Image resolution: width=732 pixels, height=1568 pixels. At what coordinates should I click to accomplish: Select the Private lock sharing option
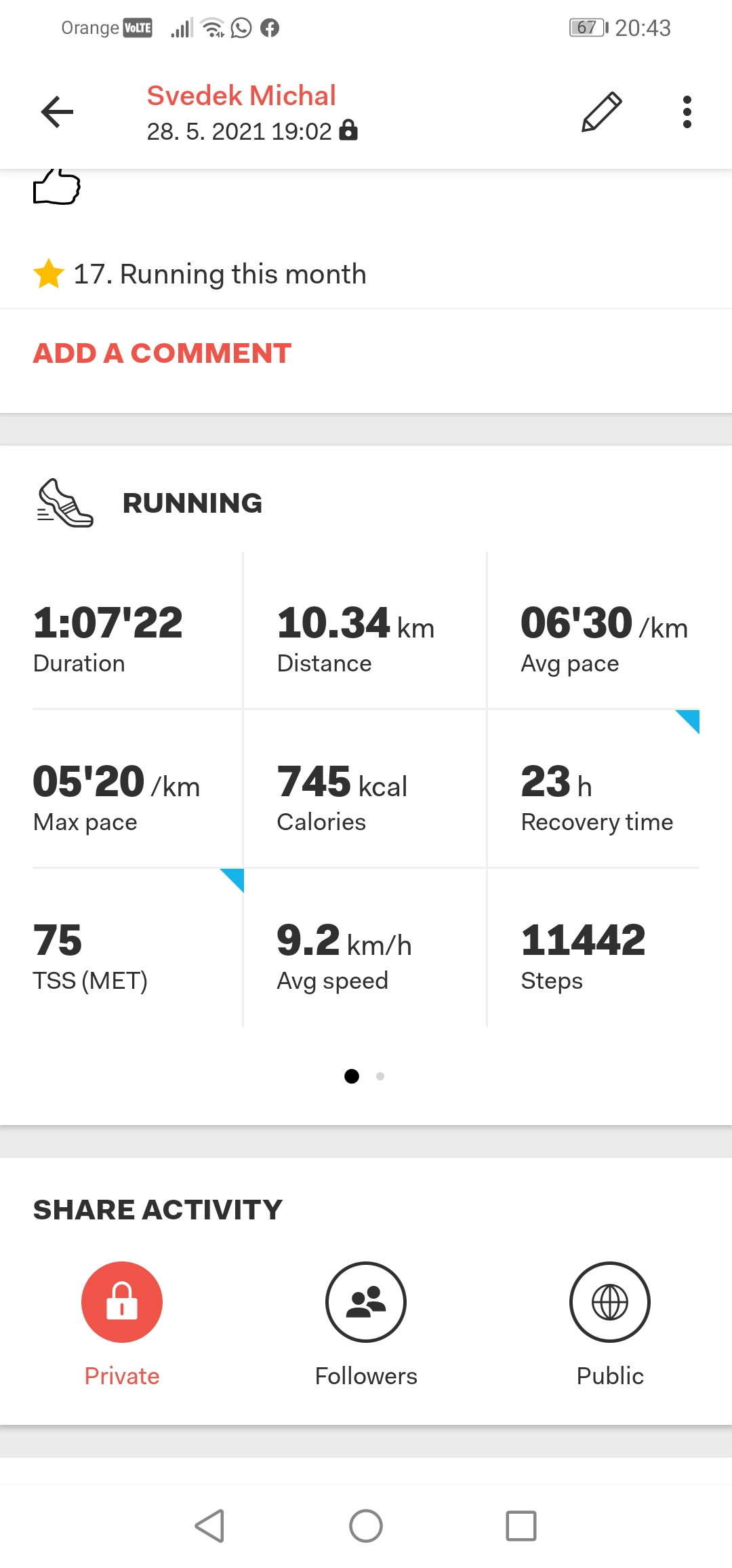[122, 1302]
